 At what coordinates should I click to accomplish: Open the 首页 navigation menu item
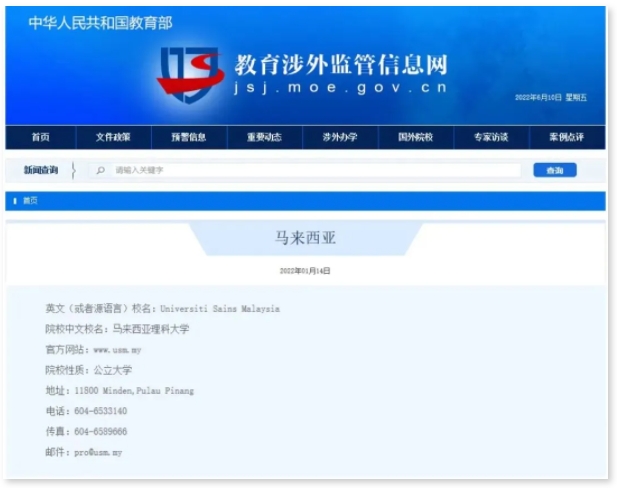pyautogui.click(x=41, y=137)
